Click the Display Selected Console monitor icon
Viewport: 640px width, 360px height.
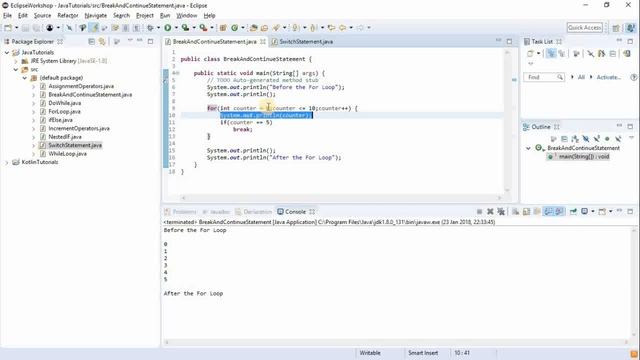point(584,211)
